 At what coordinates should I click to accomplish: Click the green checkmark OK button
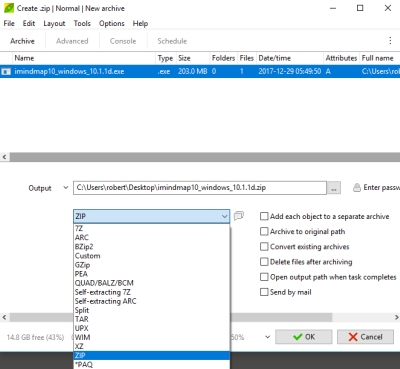pyautogui.click(x=304, y=337)
